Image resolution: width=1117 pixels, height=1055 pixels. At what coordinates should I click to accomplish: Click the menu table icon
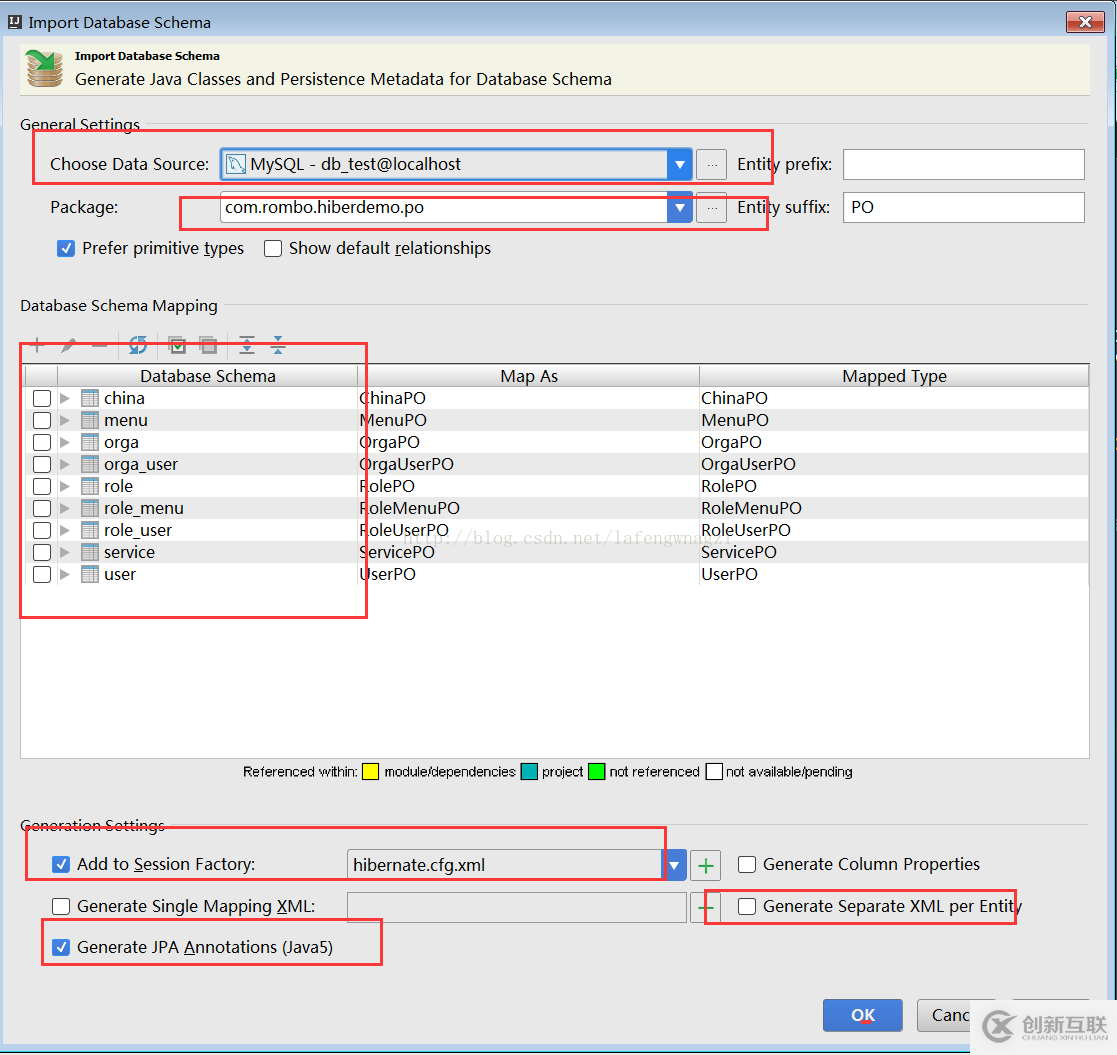click(90, 420)
